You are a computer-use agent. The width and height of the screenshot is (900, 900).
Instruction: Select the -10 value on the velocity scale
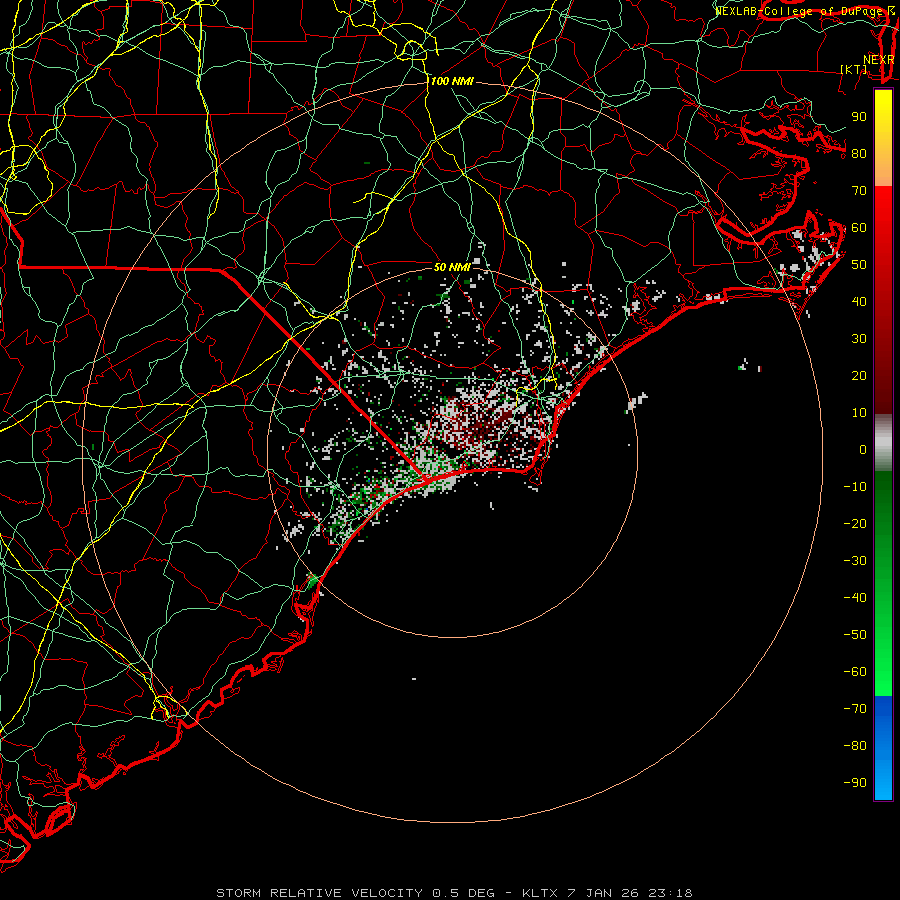[855, 487]
